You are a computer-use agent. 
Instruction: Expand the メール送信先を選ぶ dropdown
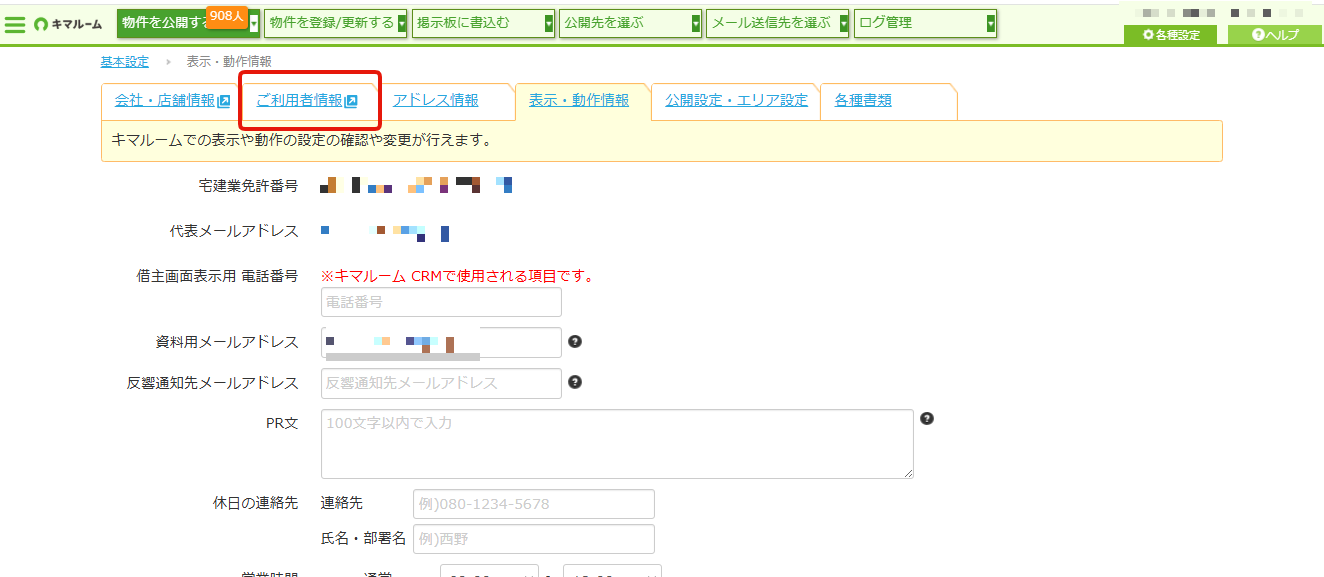[x=844, y=23]
